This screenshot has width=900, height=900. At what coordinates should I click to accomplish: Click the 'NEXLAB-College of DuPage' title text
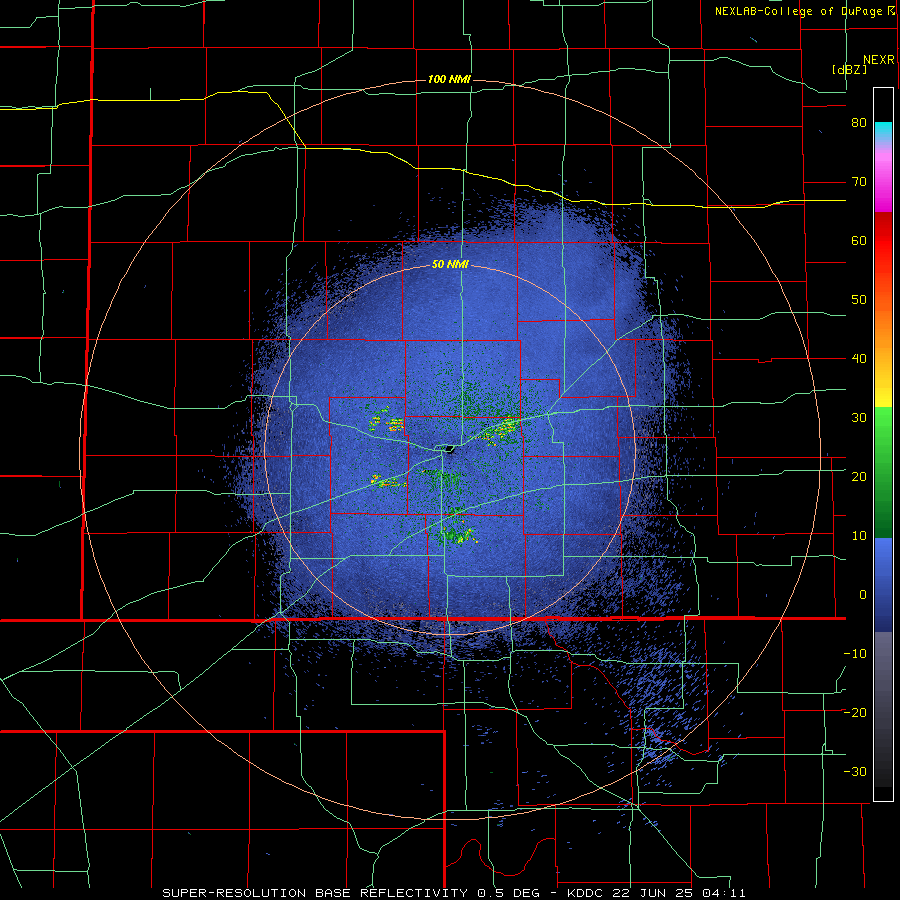(x=798, y=11)
